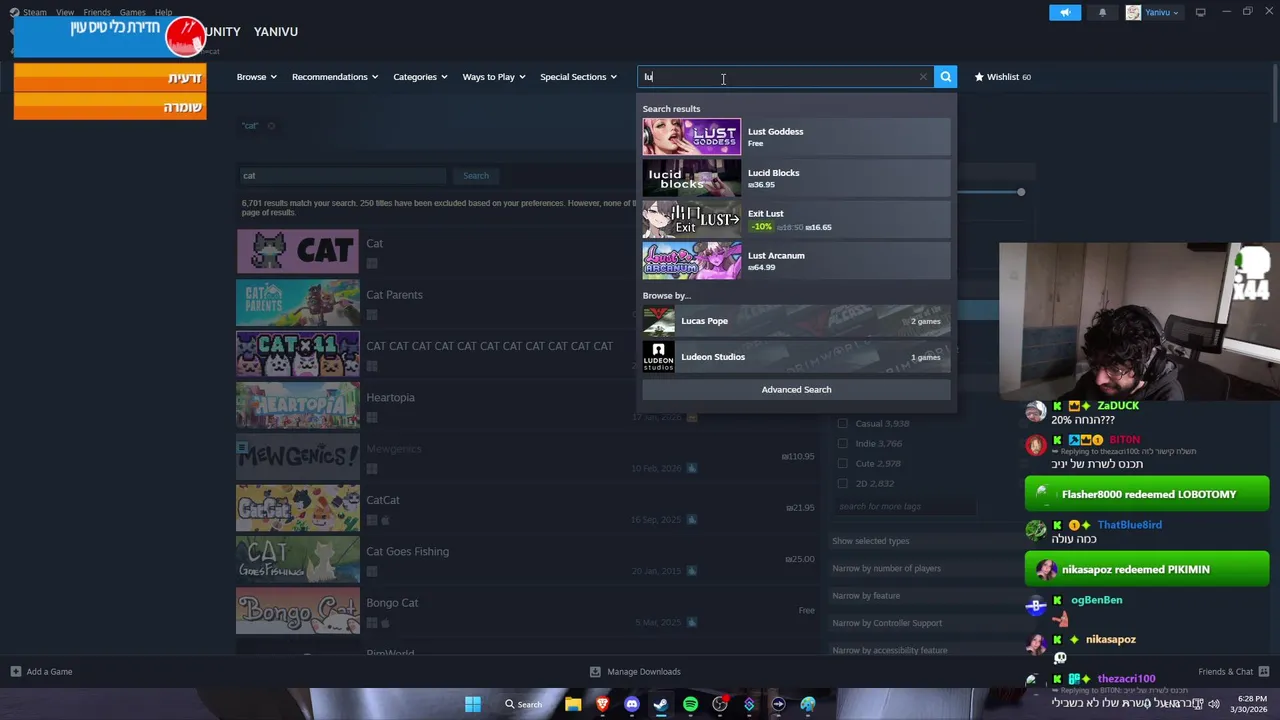
Task: Select Lucas Pope in Browse by
Action: pyautogui.click(x=796, y=321)
